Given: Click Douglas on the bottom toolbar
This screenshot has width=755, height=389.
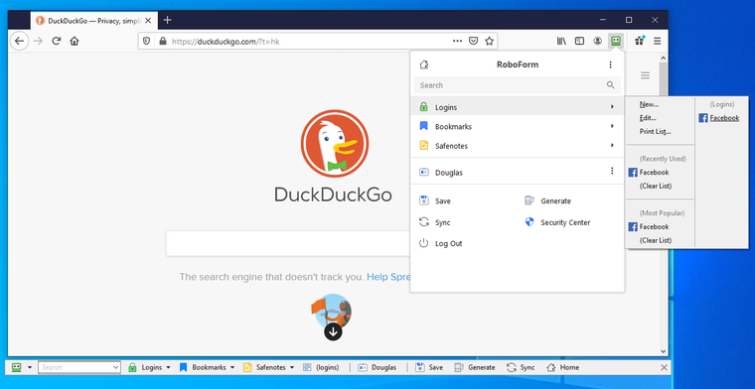Looking at the screenshot, I should pyautogui.click(x=378, y=367).
